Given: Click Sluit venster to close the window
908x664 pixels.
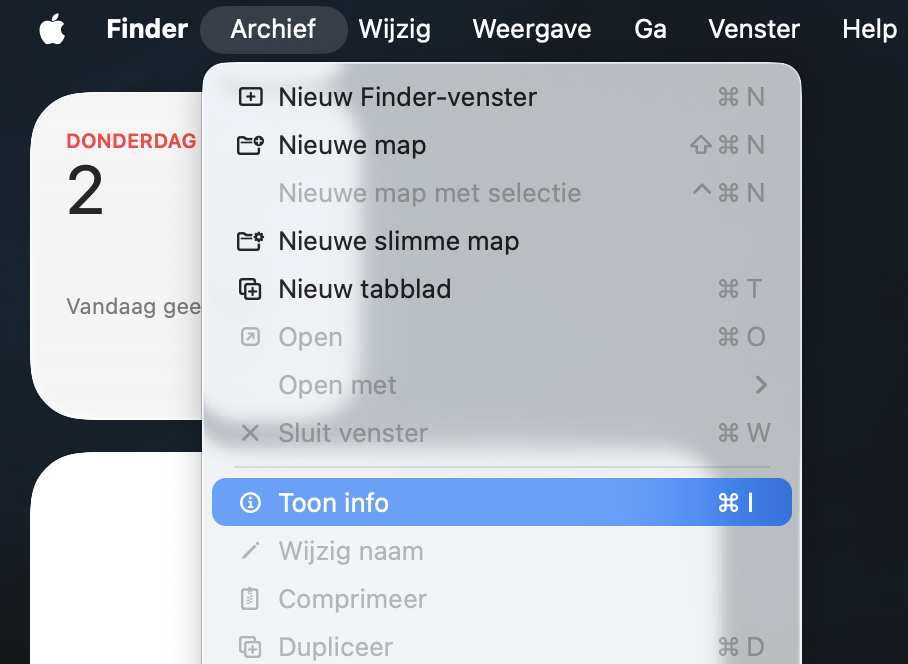Looking at the screenshot, I should click(352, 433).
